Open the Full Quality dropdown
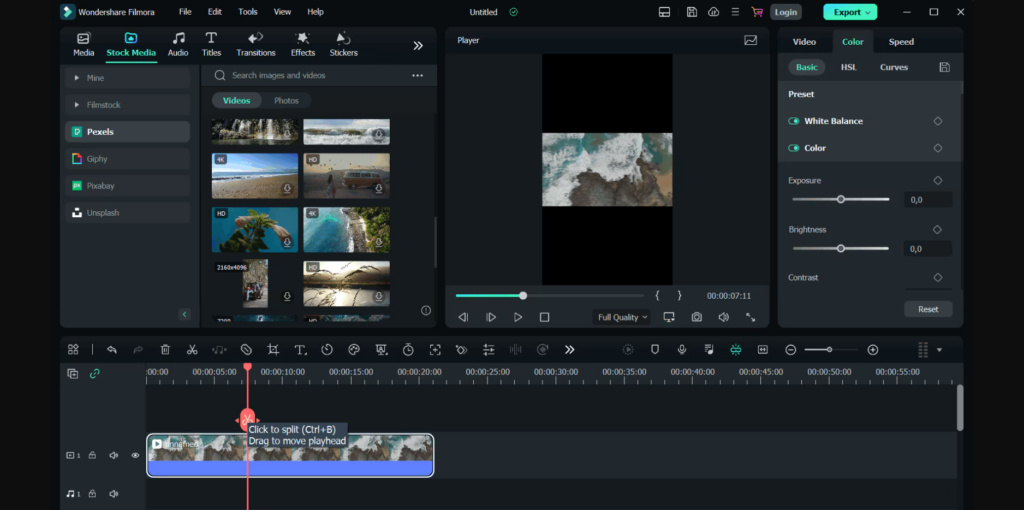Viewport: 1024px width, 510px height. 622,317
